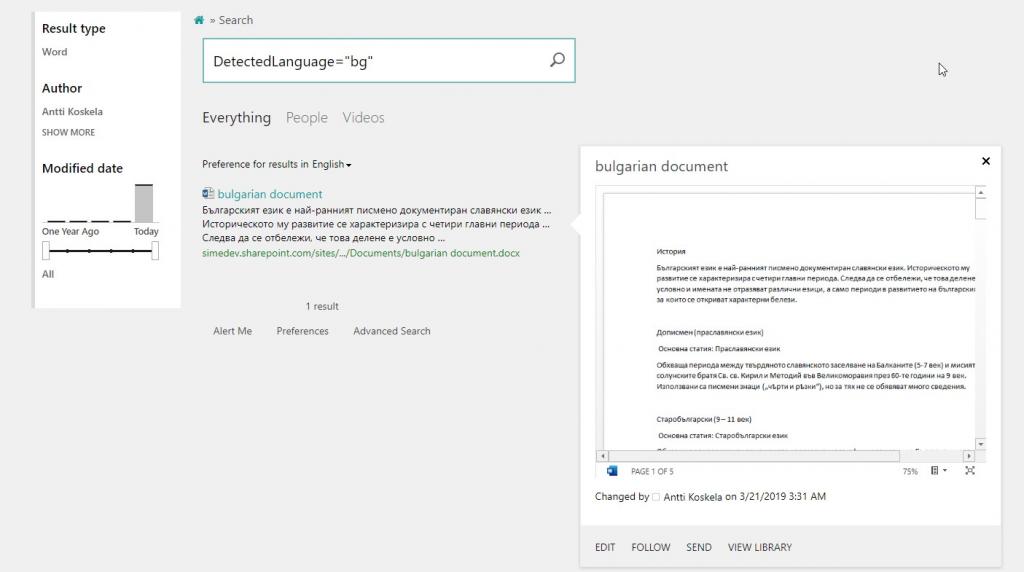The height and width of the screenshot is (572, 1024).
Task: Click the home icon in breadcrumb
Action: point(199,20)
